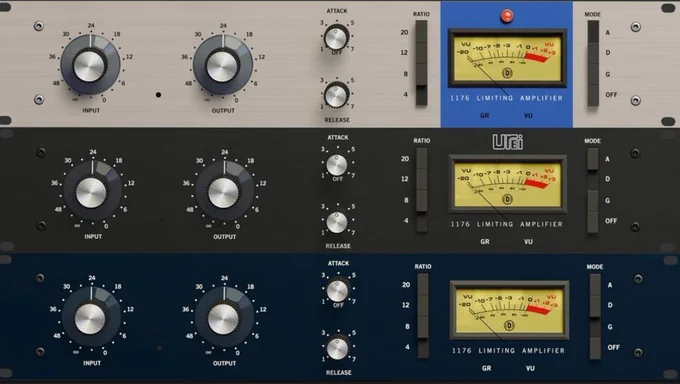
Task: Click the Release knob on the silver unit
Action: 336,95
